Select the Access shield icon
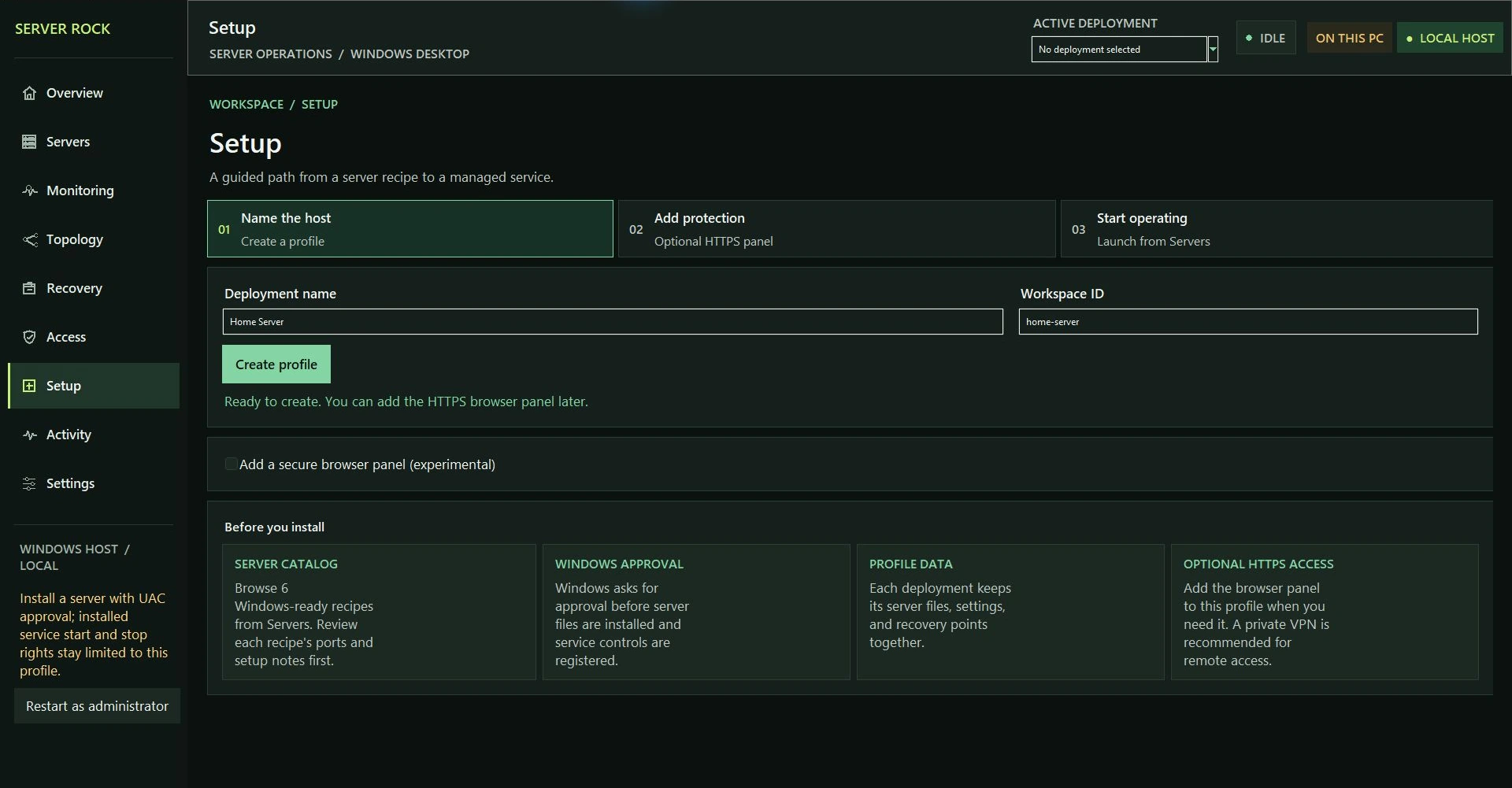1512x788 pixels. point(29,337)
